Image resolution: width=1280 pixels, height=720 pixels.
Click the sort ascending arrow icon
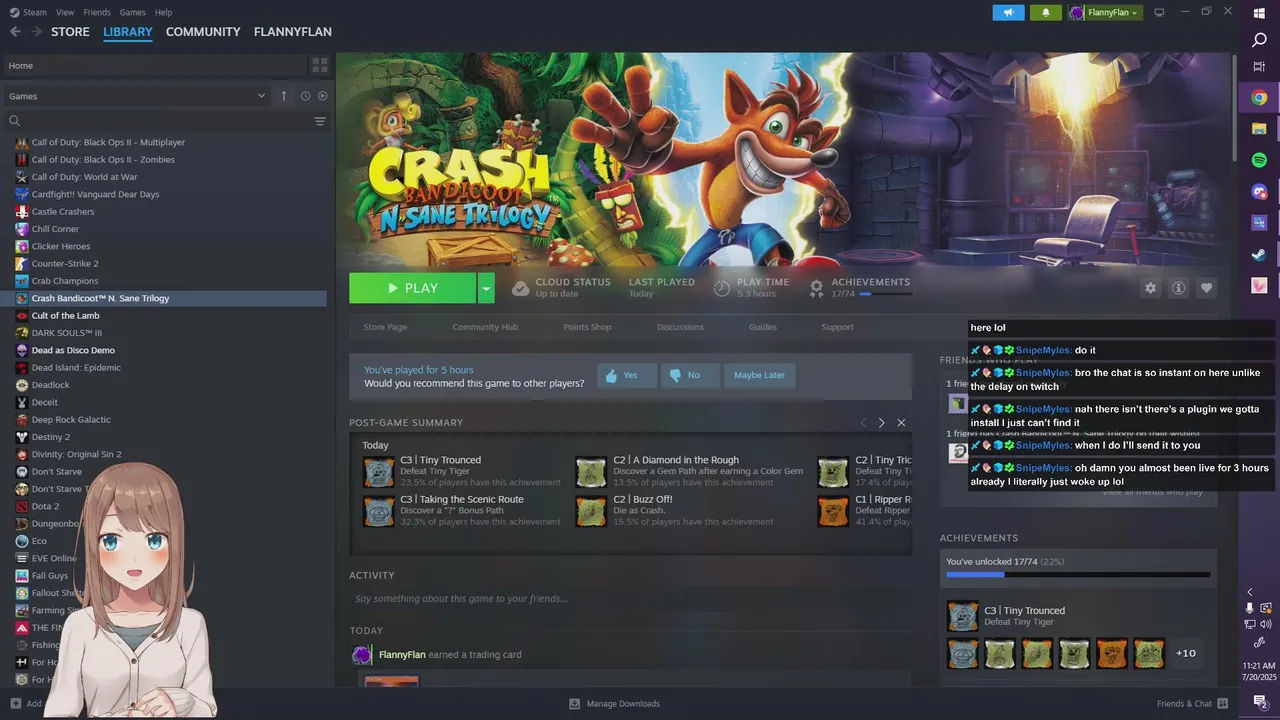[x=284, y=96]
